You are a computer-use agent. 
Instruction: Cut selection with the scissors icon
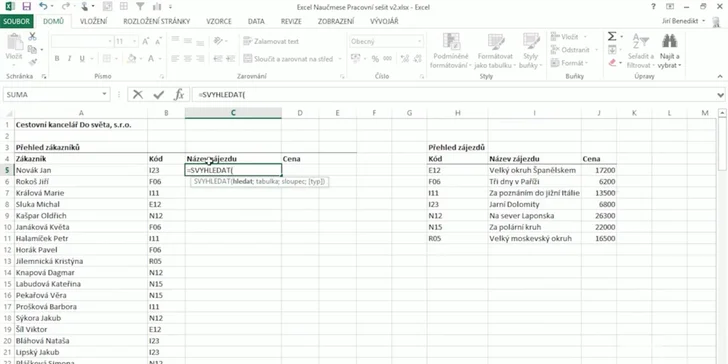(32, 37)
